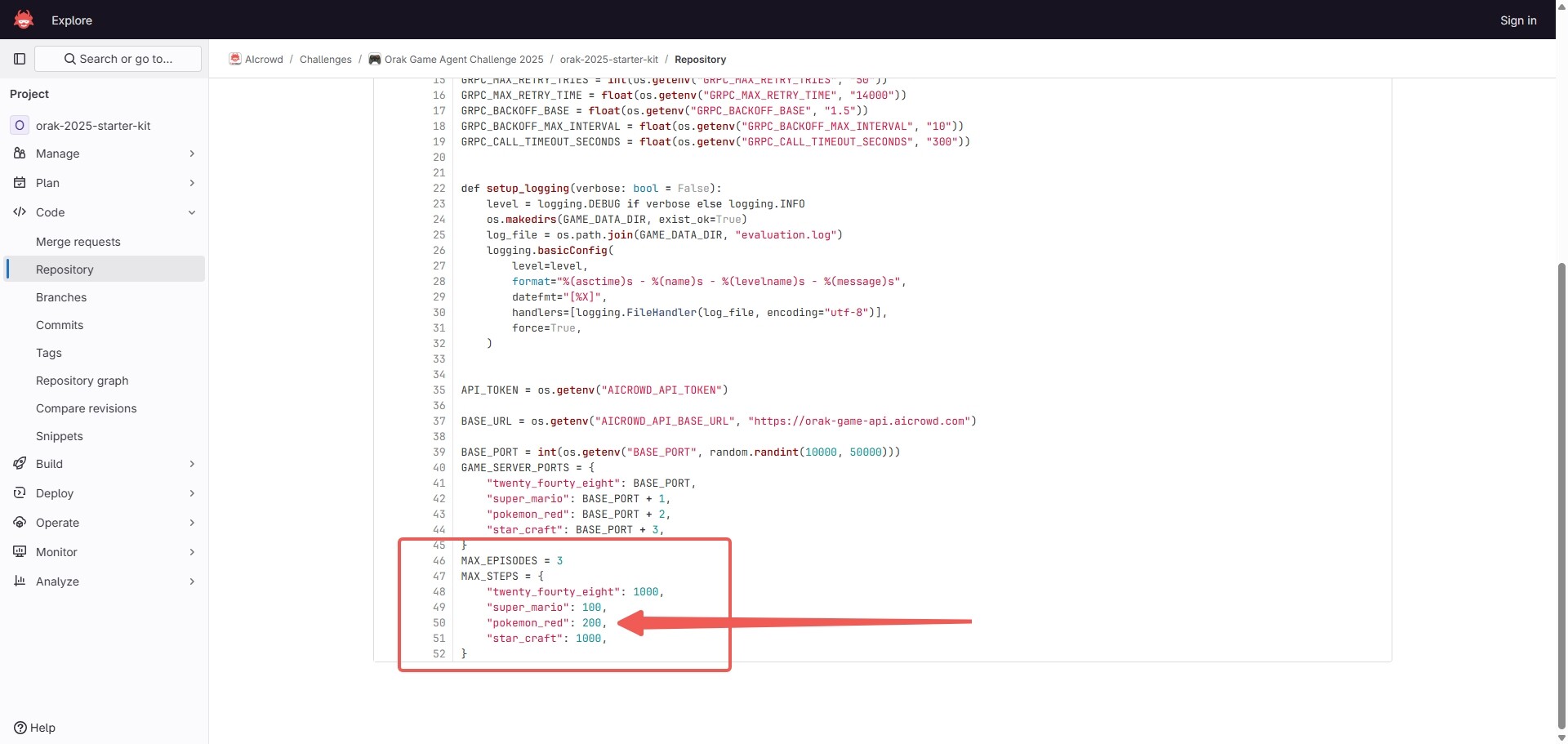Image resolution: width=1568 pixels, height=744 pixels.
Task: Click the Plan calendar icon
Action: click(20, 183)
